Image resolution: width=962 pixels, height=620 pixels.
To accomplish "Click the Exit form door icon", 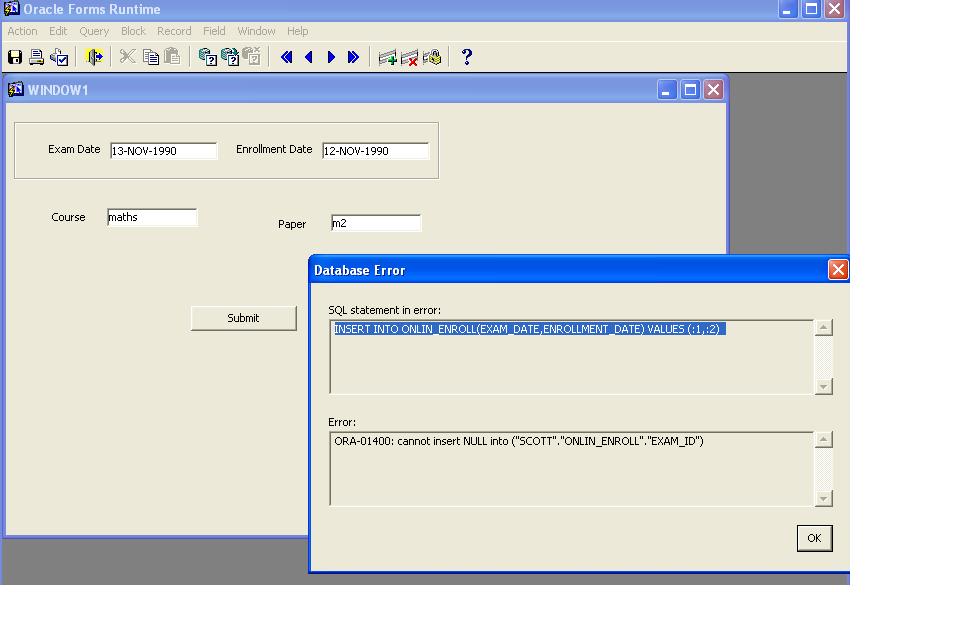I will 94,57.
